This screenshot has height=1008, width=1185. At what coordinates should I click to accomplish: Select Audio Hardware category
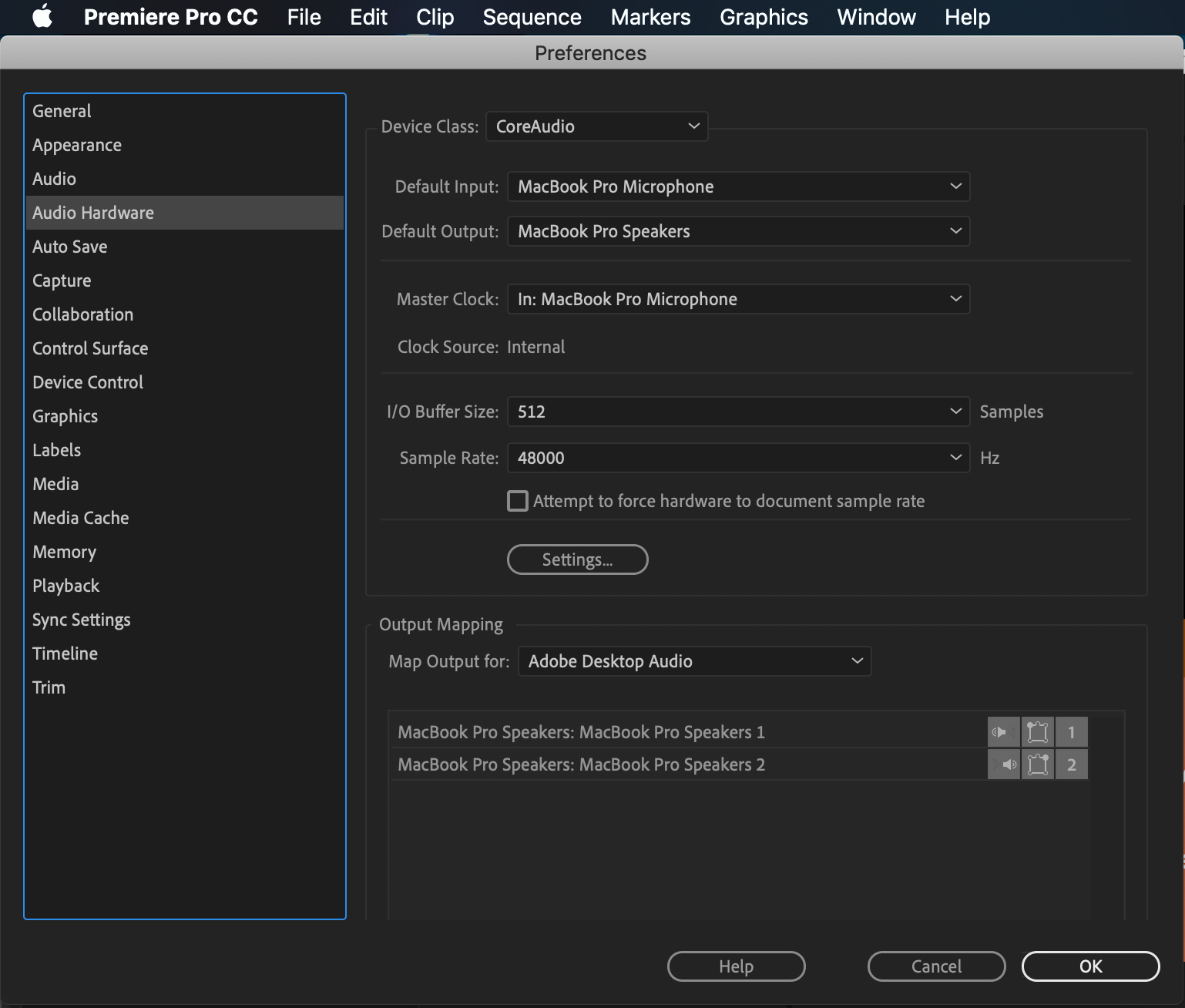pos(185,213)
